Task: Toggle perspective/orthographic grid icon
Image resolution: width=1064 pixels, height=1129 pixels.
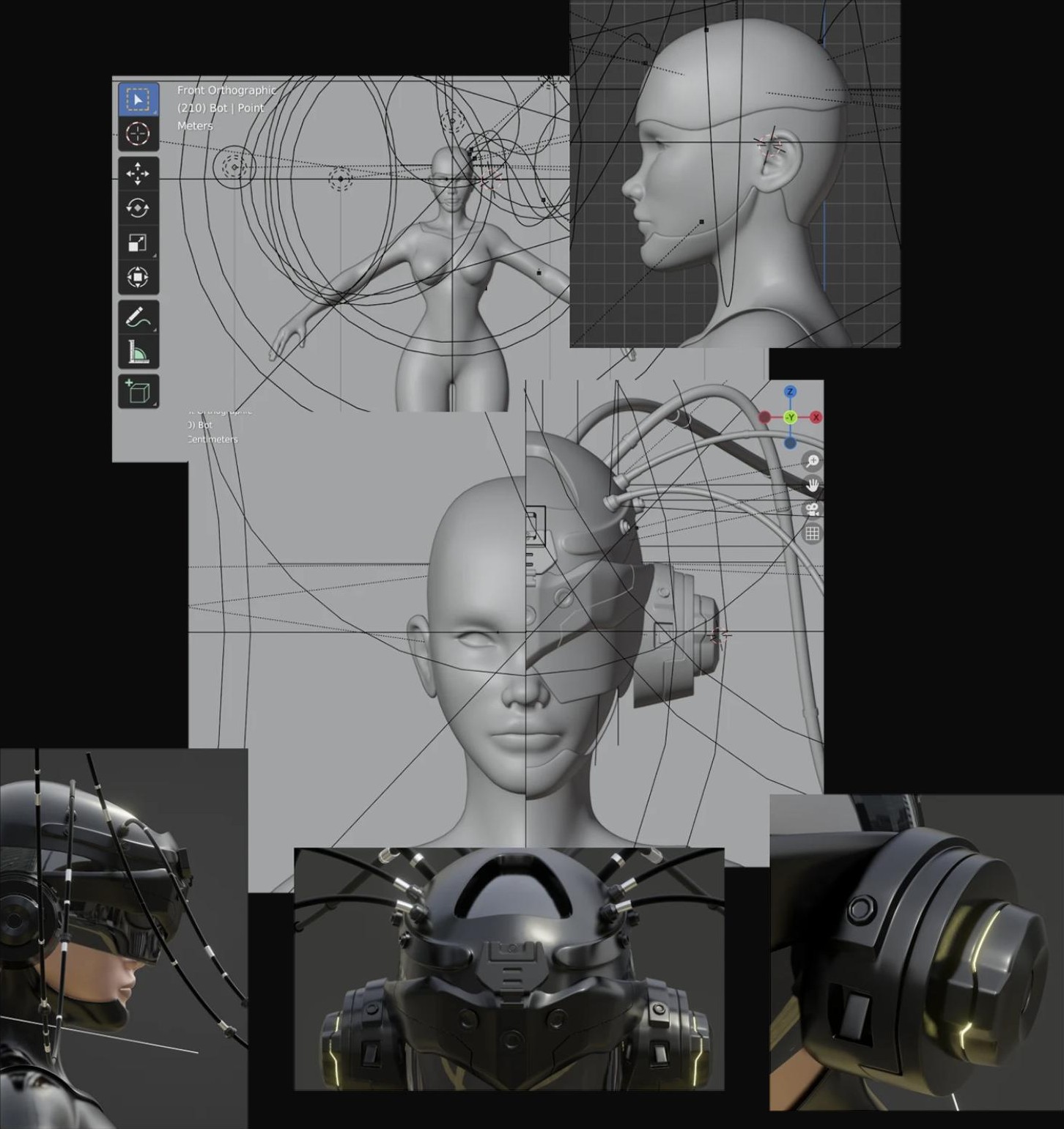Action: point(812,533)
